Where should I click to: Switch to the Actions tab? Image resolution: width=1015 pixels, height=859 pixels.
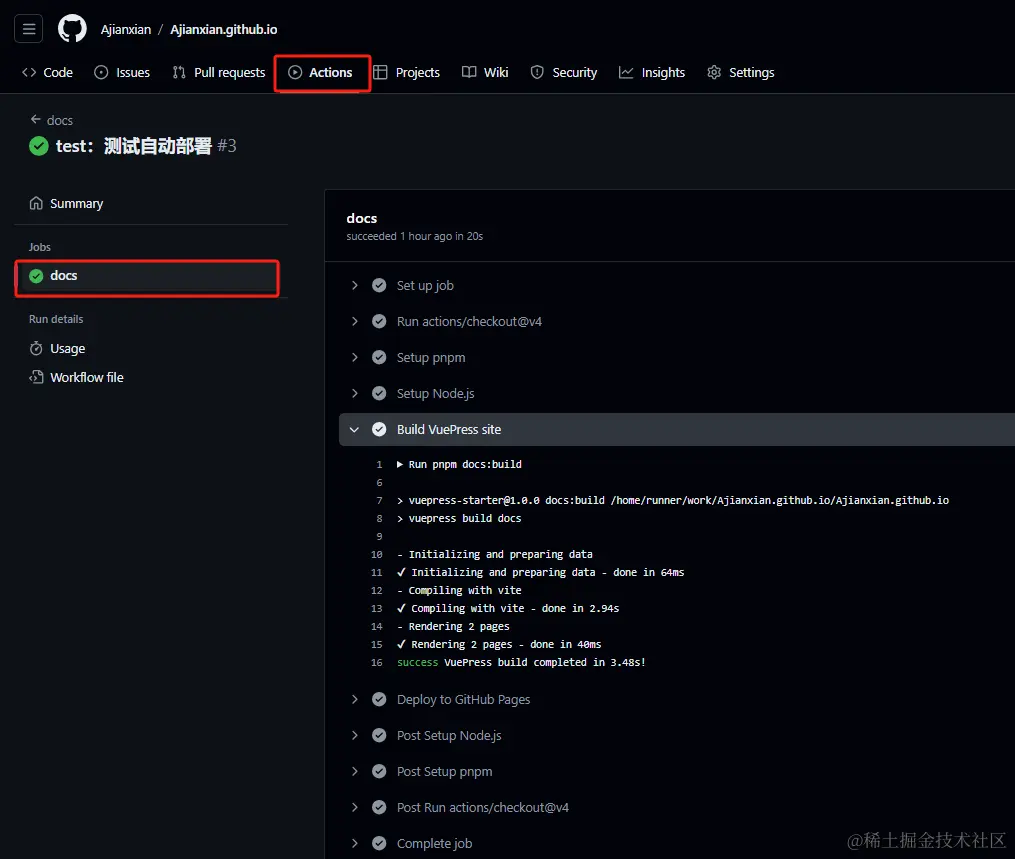pyautogui.click(x=321, y=73)
